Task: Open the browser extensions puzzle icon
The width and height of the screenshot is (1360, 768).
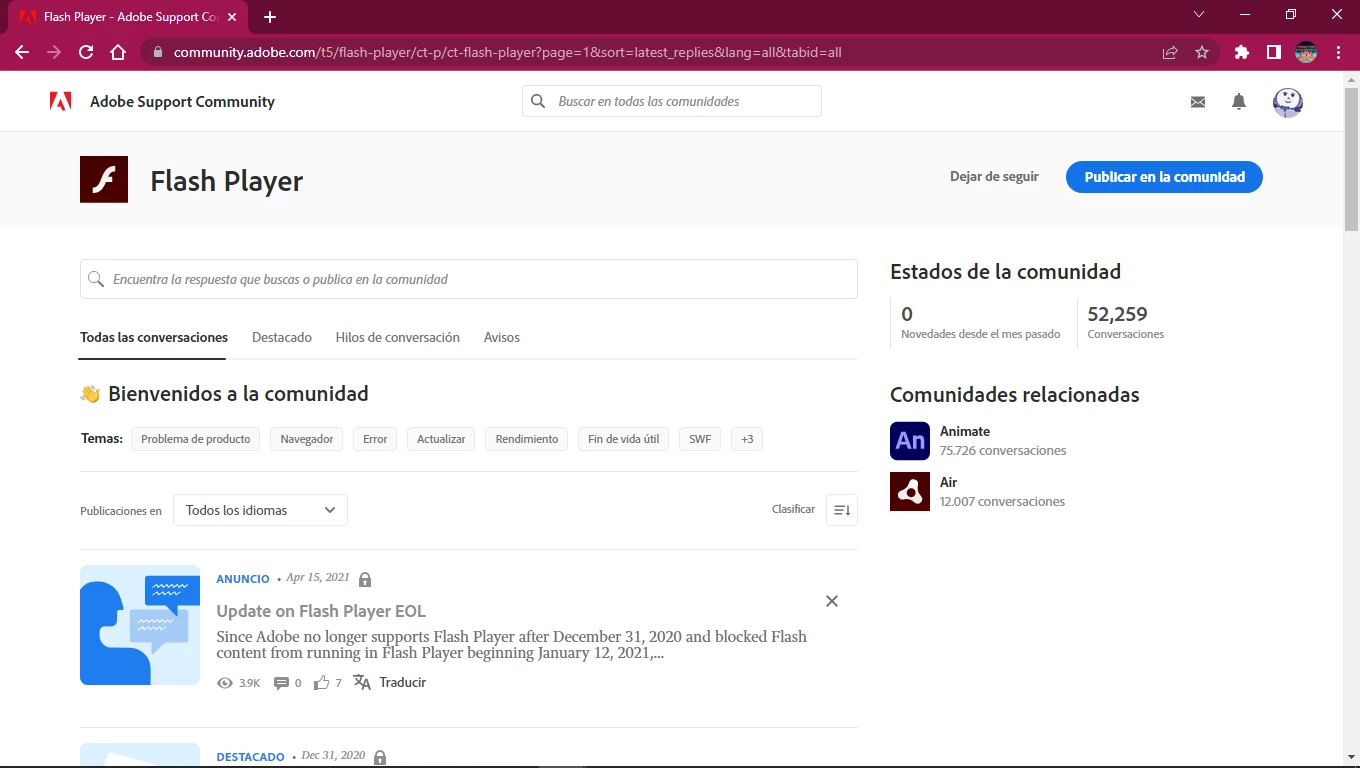Action: [1242, 52]
